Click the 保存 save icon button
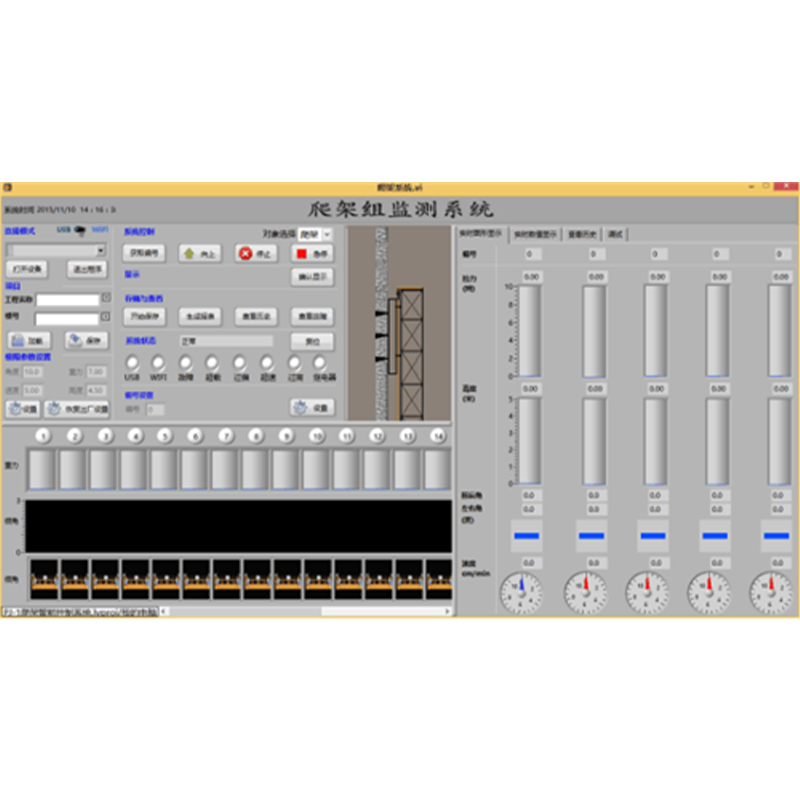 point(86,340)
